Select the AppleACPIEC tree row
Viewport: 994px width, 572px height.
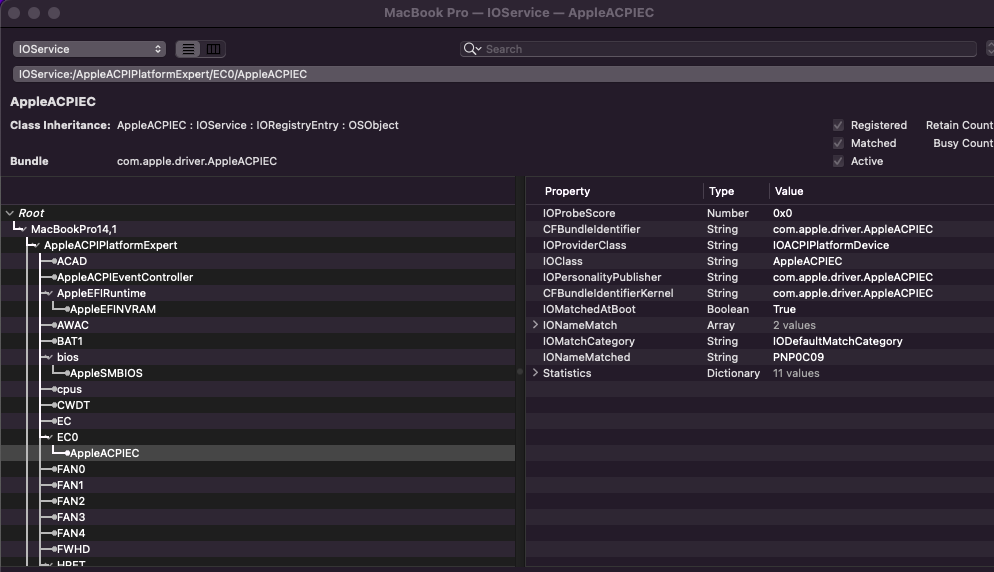coord(257,453)
